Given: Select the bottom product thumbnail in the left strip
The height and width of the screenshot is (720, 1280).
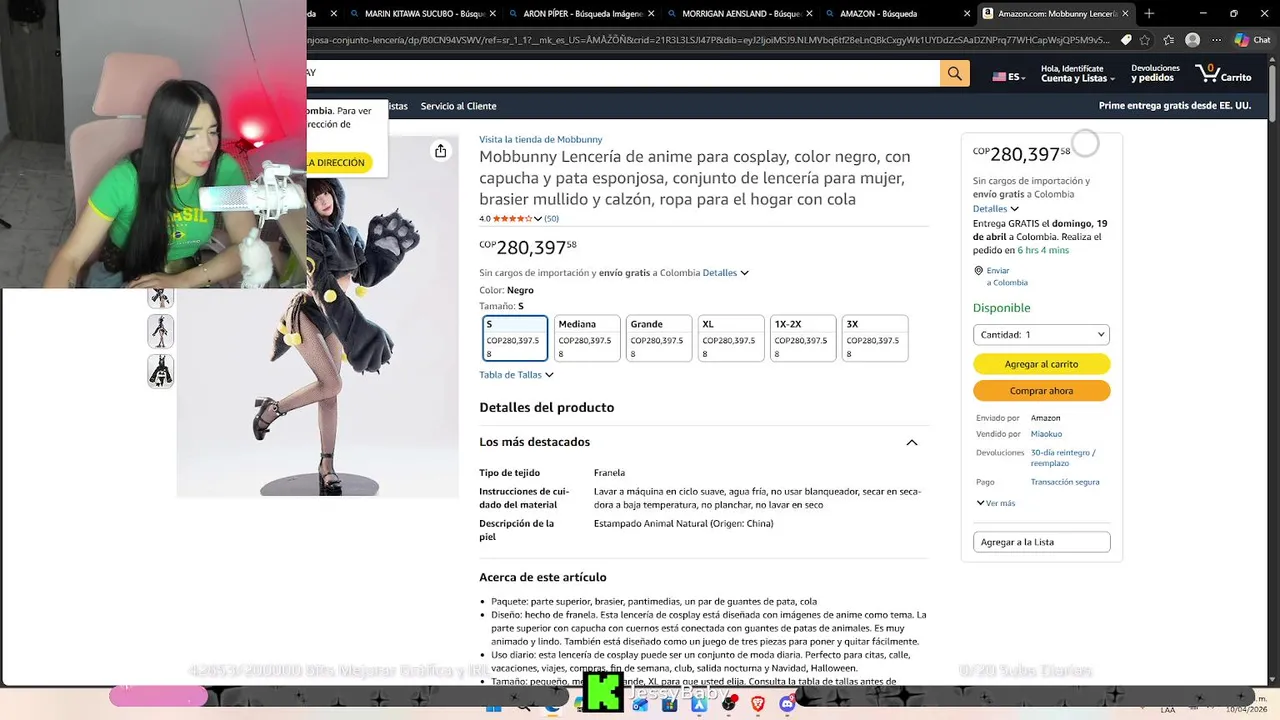Looking at the screenshot, I should click(x=161, y=371).
